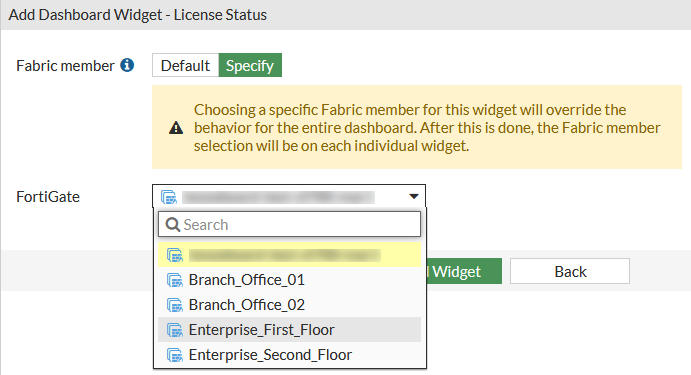Switch Fabric member to Default

[x=186, y=65]
